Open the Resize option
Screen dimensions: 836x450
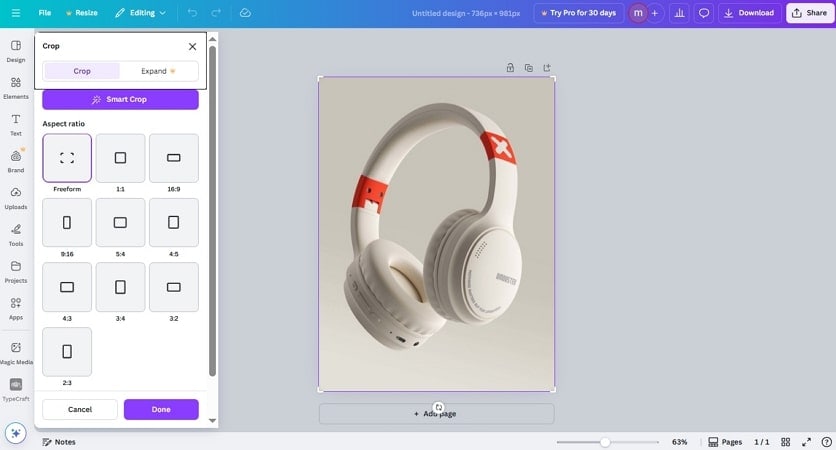pyautogui.click(x=82, y=13)
